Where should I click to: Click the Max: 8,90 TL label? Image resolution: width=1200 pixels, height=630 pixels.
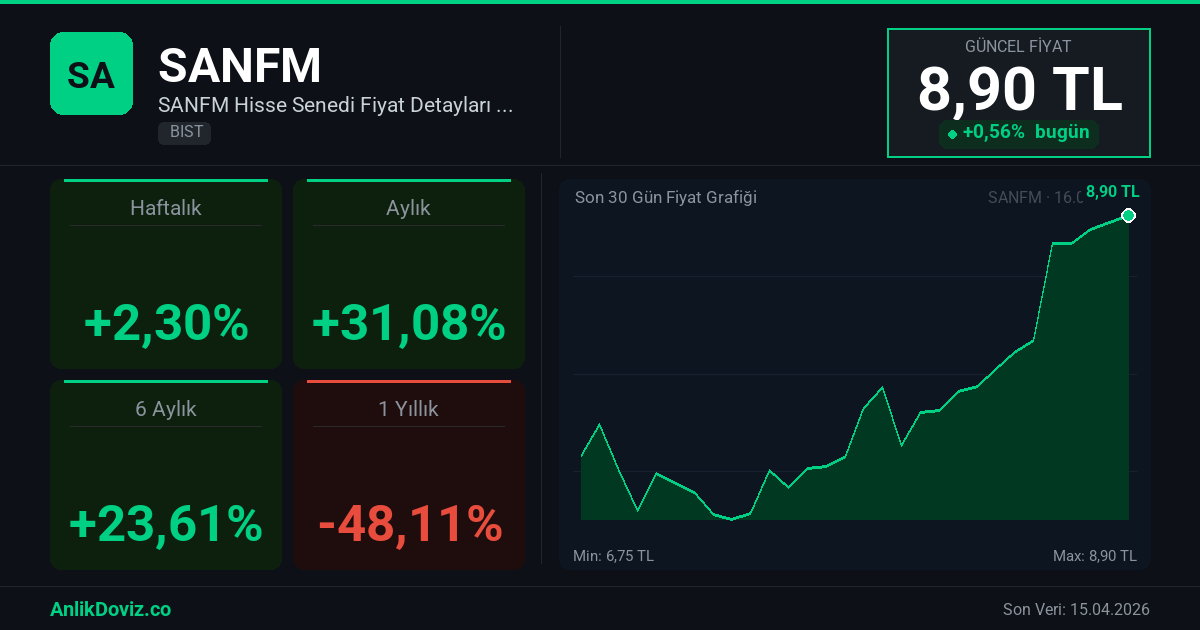tap(1094, 556)
